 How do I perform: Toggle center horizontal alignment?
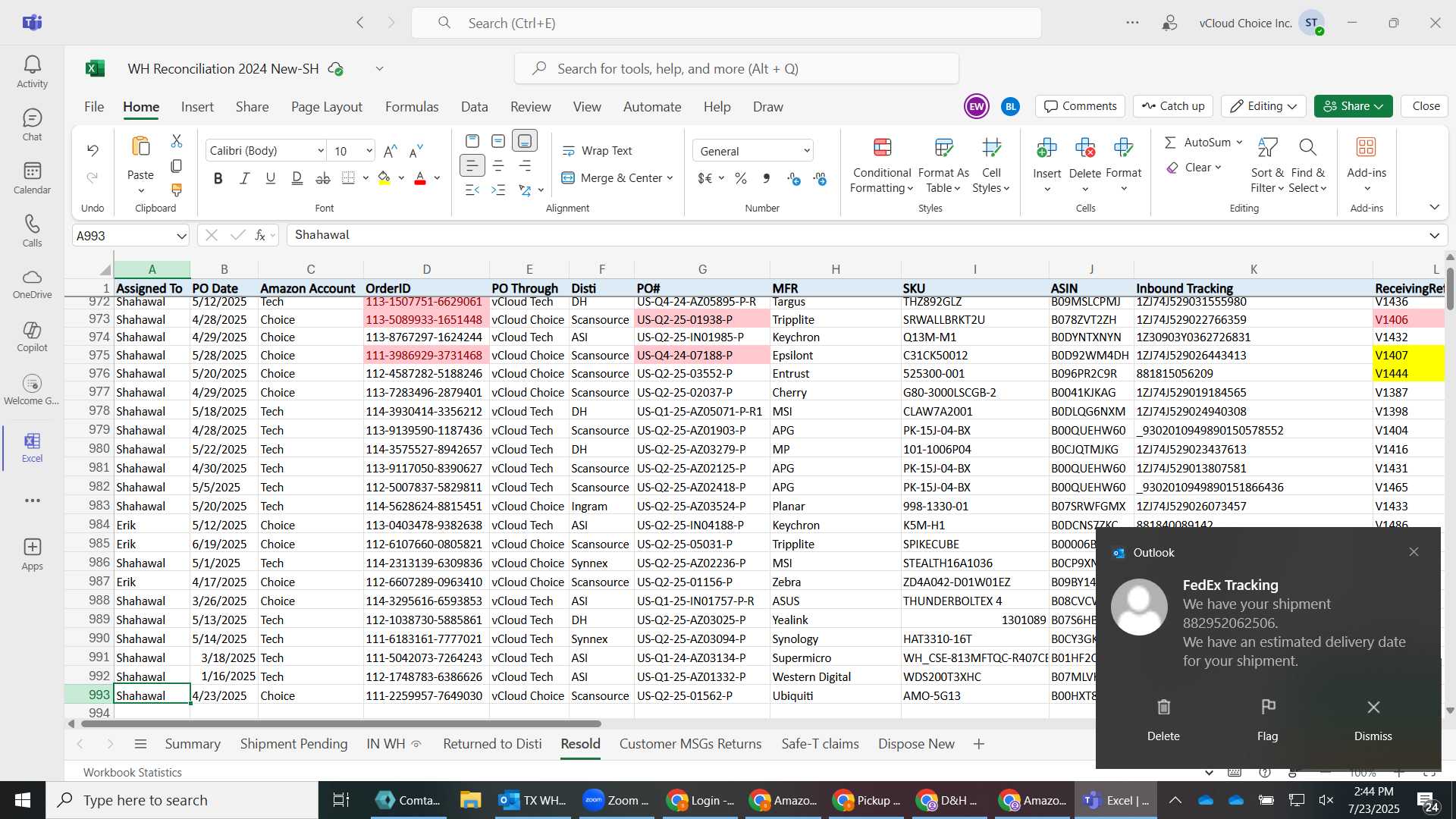pos(498,165)
